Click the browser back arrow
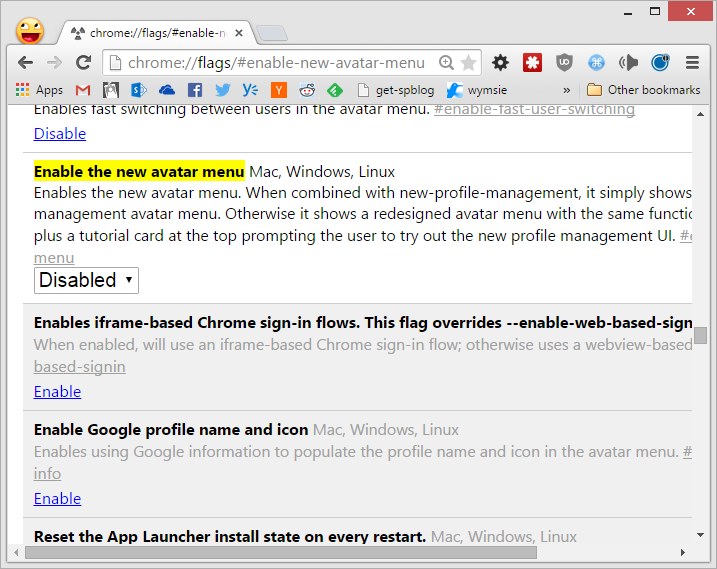The image size is (717, 569). (x=26, y=63)
